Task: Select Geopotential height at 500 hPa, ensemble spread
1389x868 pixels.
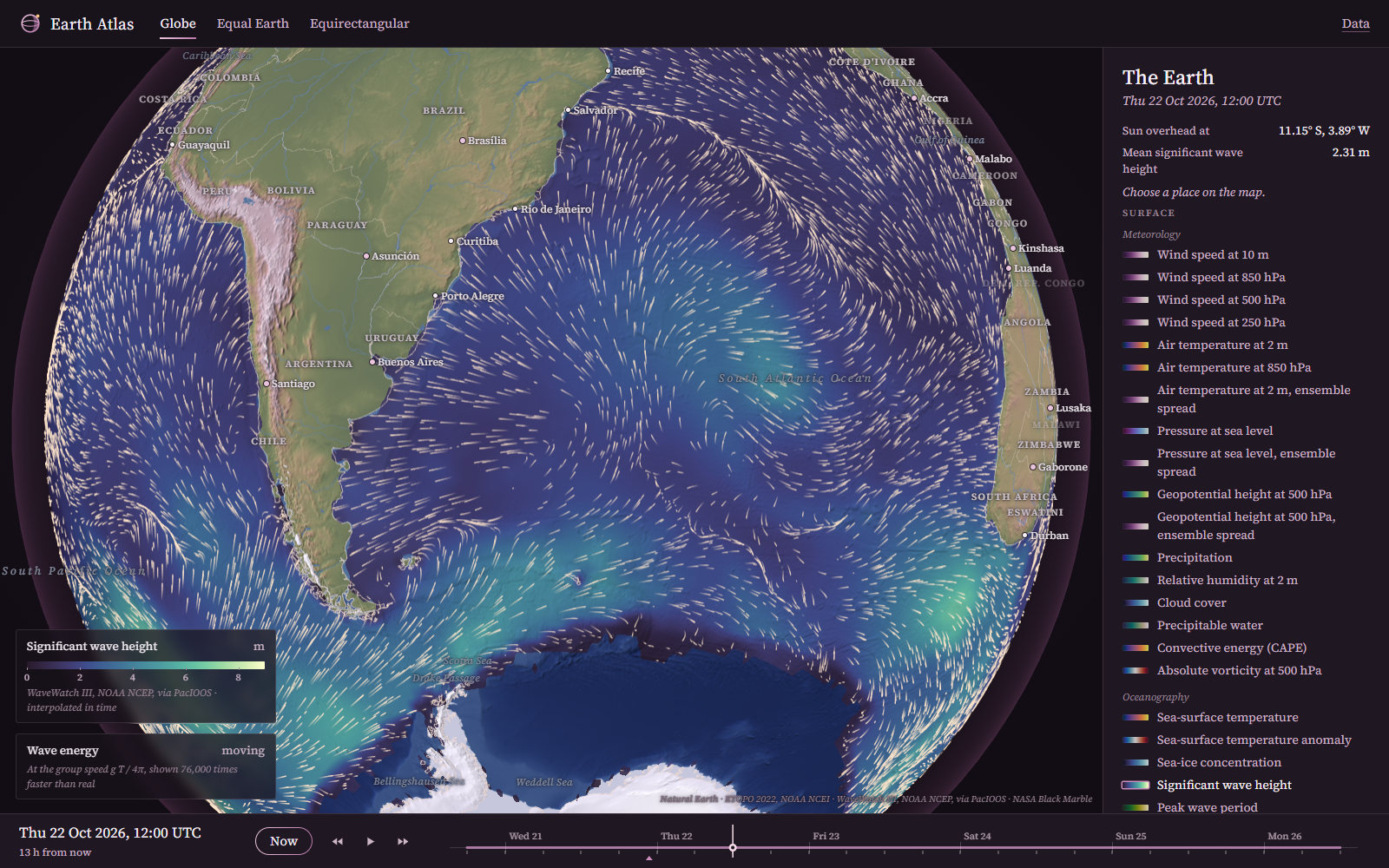Action: 1246,526
